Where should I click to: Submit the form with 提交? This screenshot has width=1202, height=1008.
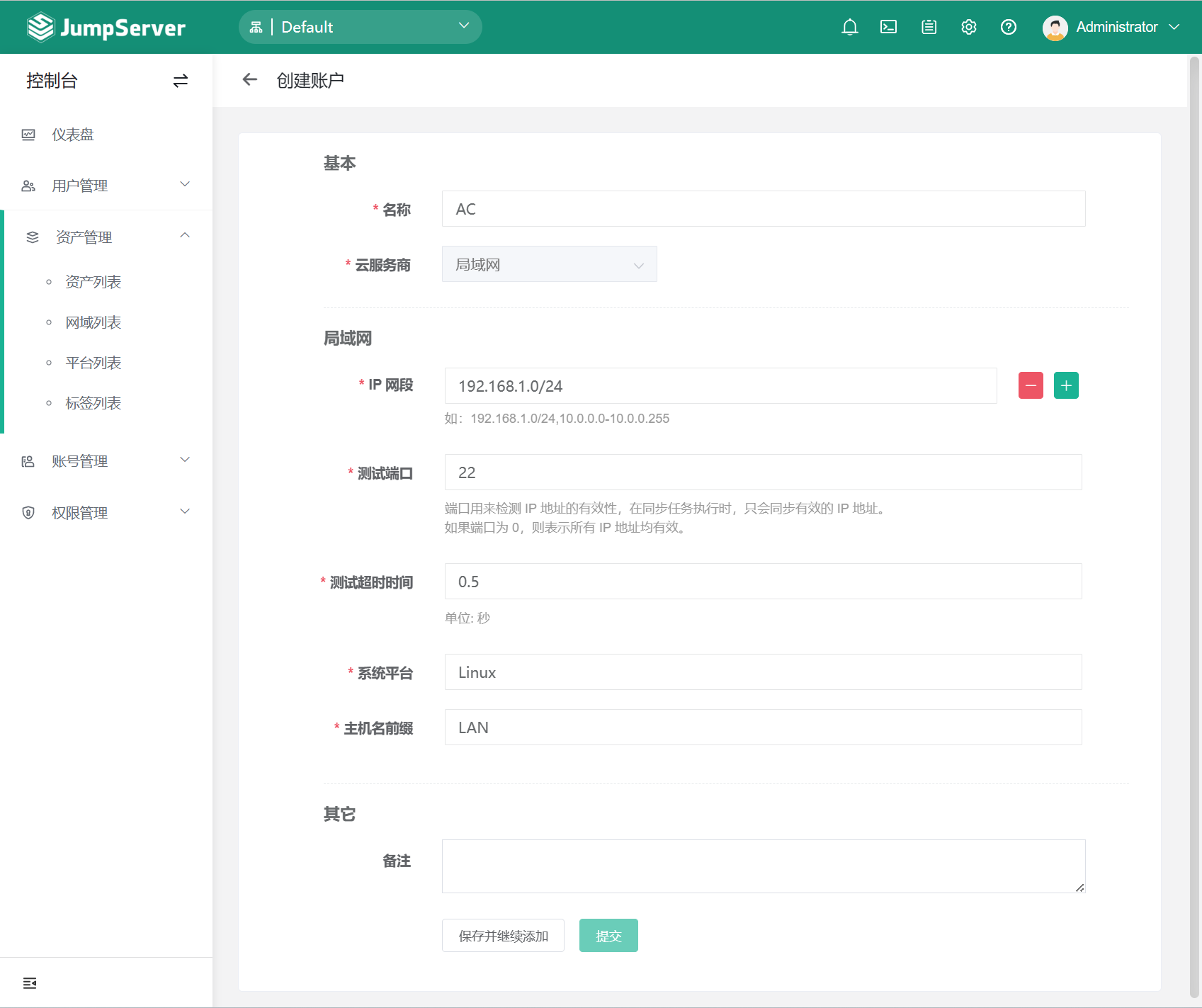608,935
